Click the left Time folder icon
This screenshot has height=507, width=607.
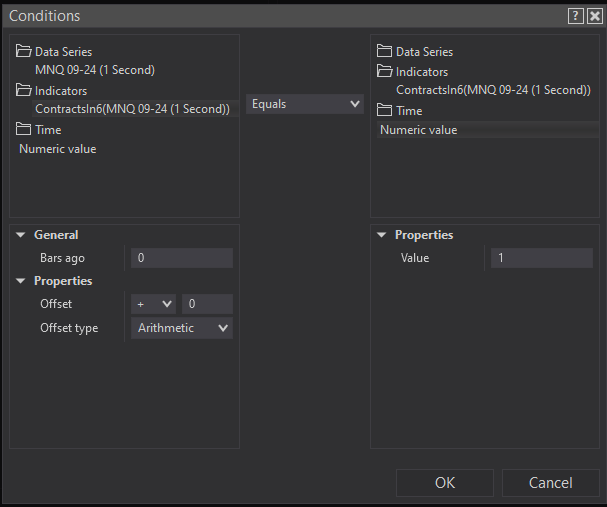(24, 130)
